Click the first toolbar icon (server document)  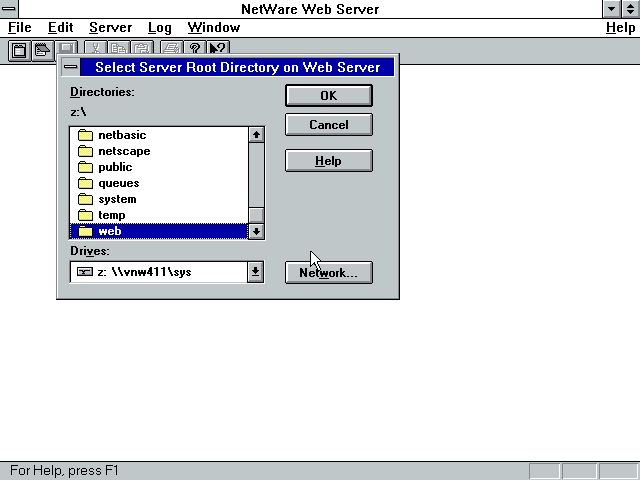19,51
